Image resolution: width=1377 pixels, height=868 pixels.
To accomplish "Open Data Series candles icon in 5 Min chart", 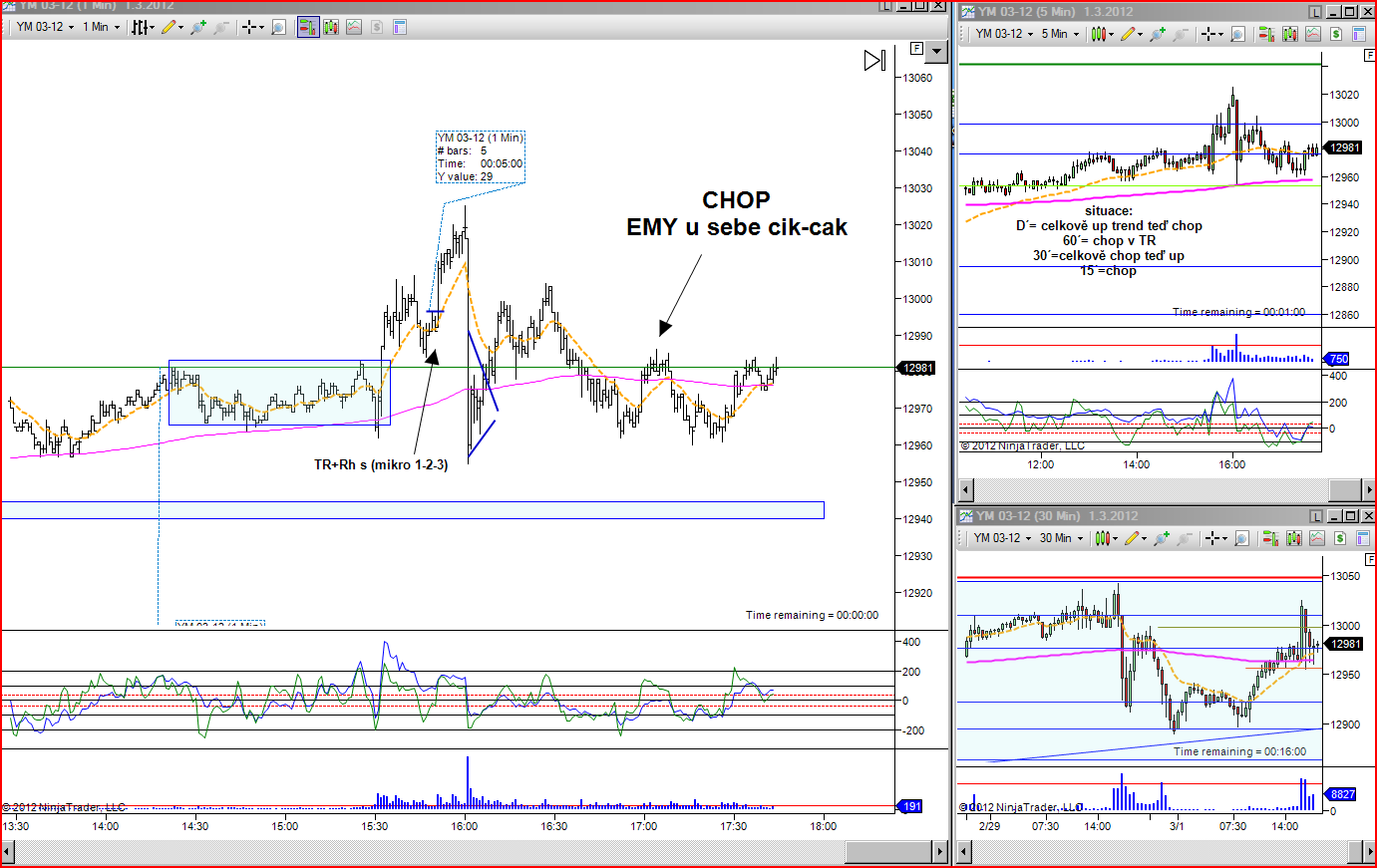I will [x=1290, y=34].
